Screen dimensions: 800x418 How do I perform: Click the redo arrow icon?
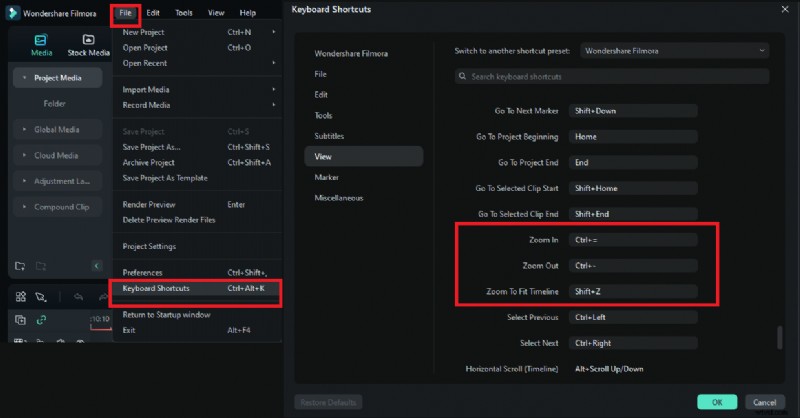104,297
